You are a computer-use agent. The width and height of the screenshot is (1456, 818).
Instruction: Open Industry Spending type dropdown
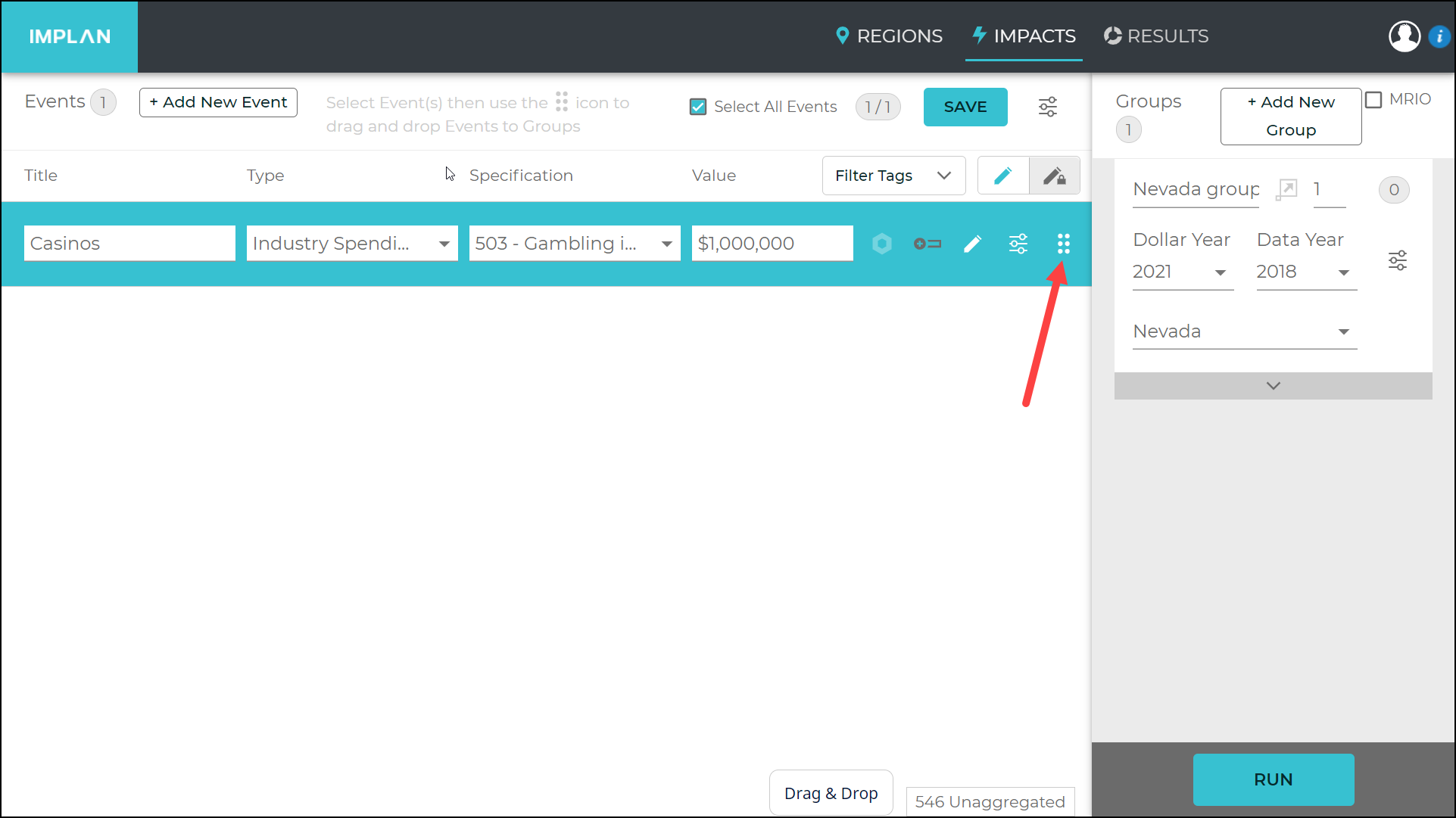point(352,244)
